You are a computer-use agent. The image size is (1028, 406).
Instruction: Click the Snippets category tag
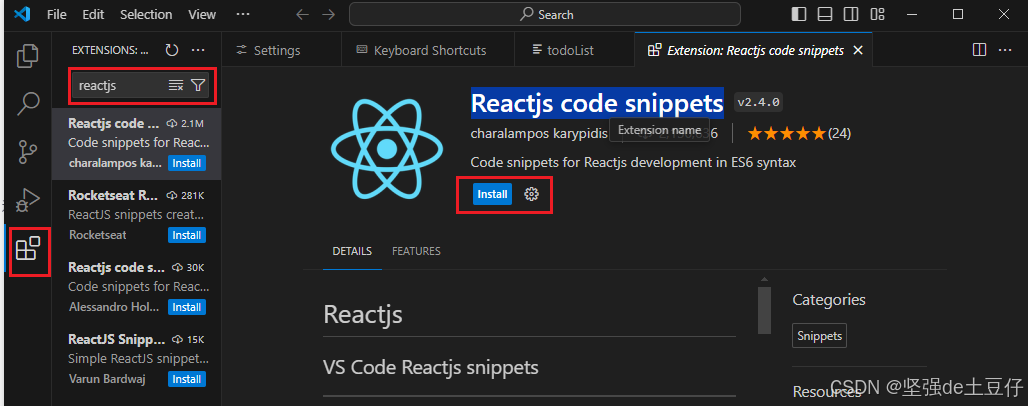coord(820,336)
